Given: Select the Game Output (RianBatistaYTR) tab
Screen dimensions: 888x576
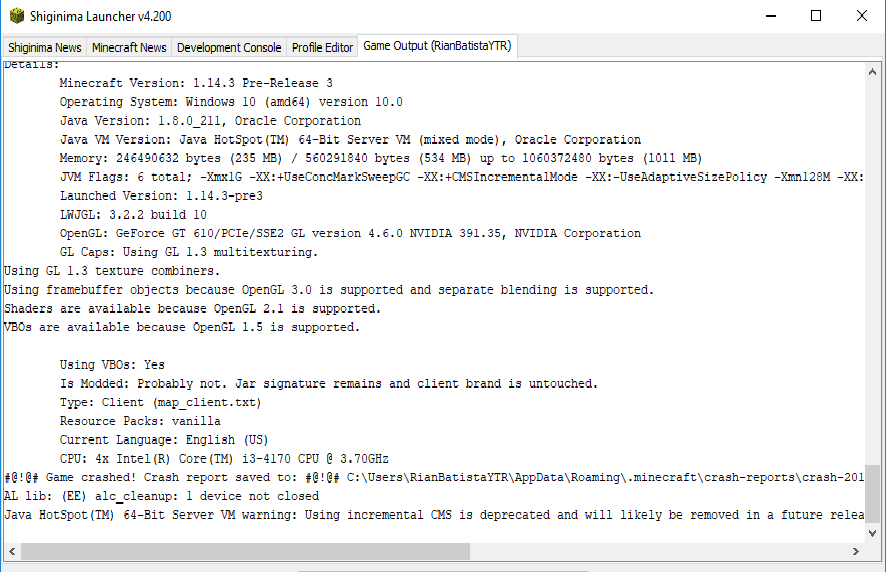Looking at the screenshot, I should (x=437, y=46).
